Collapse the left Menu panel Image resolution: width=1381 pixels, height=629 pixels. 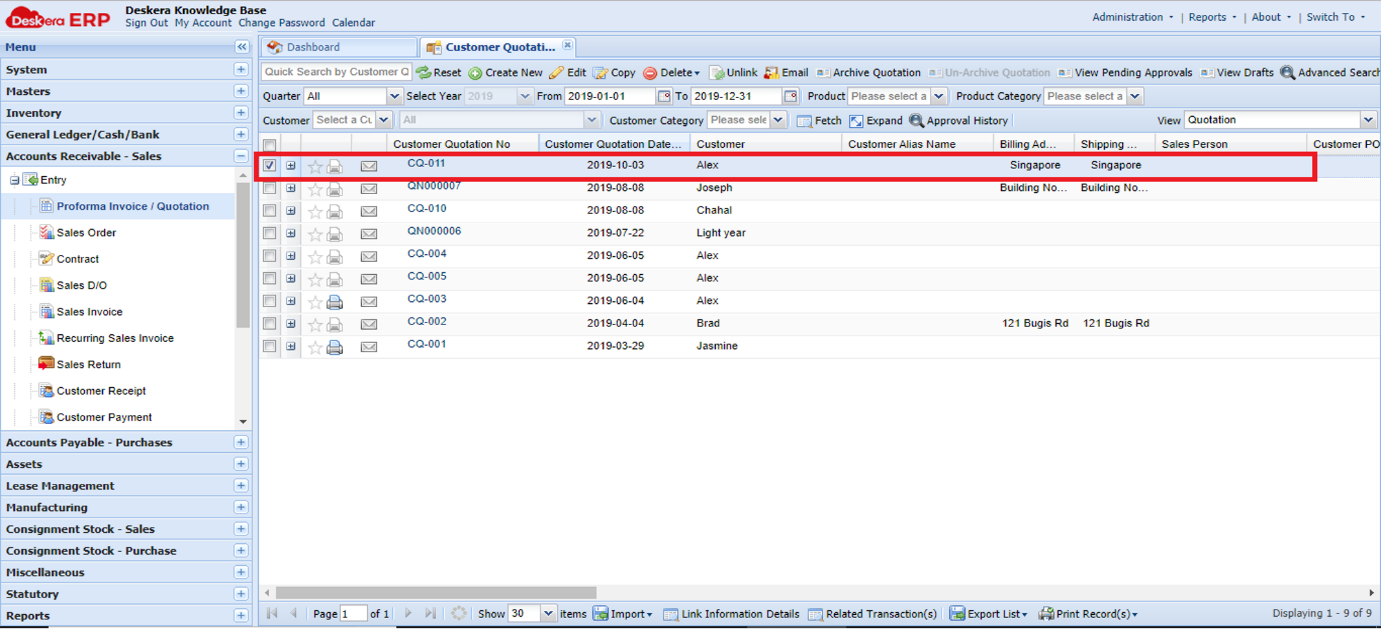tap(242, 47)
